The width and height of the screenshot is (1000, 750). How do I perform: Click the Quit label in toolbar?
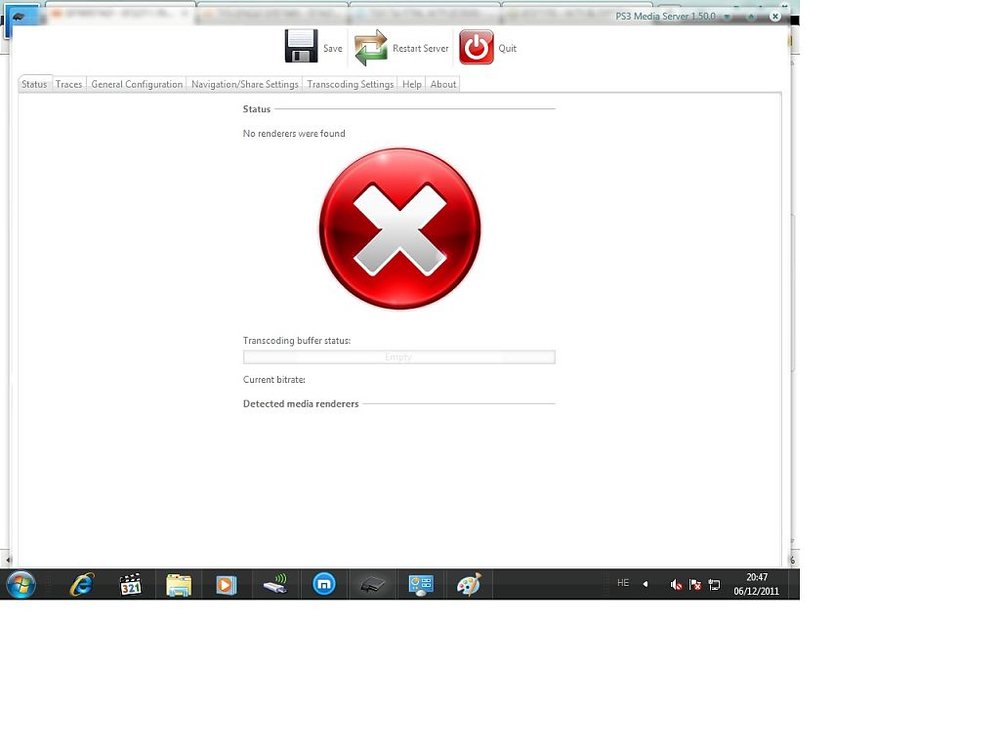pos(508,48)
